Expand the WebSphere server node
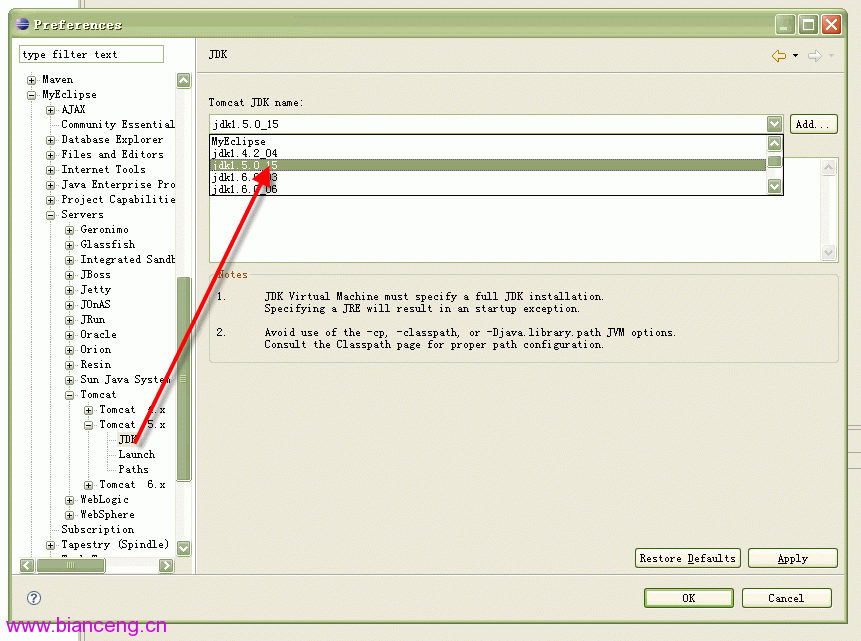861x641 pixels. pos(70,515)
